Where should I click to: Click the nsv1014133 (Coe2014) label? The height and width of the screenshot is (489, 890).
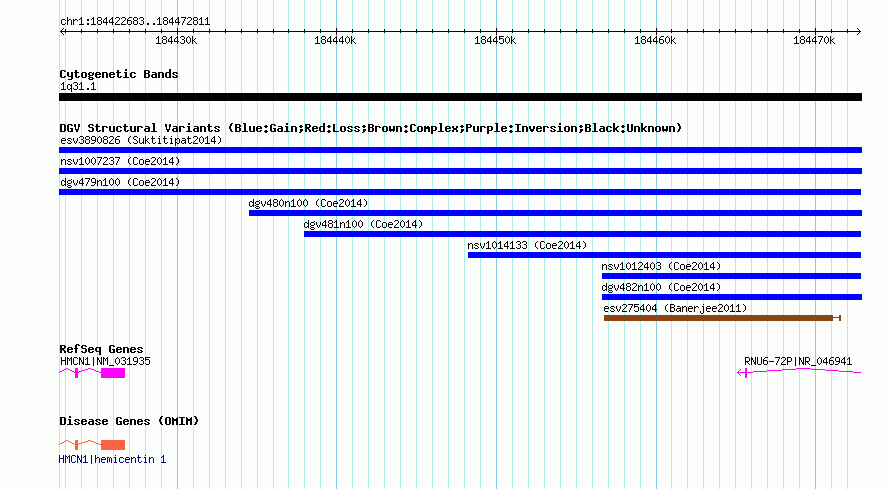[527, 245]
